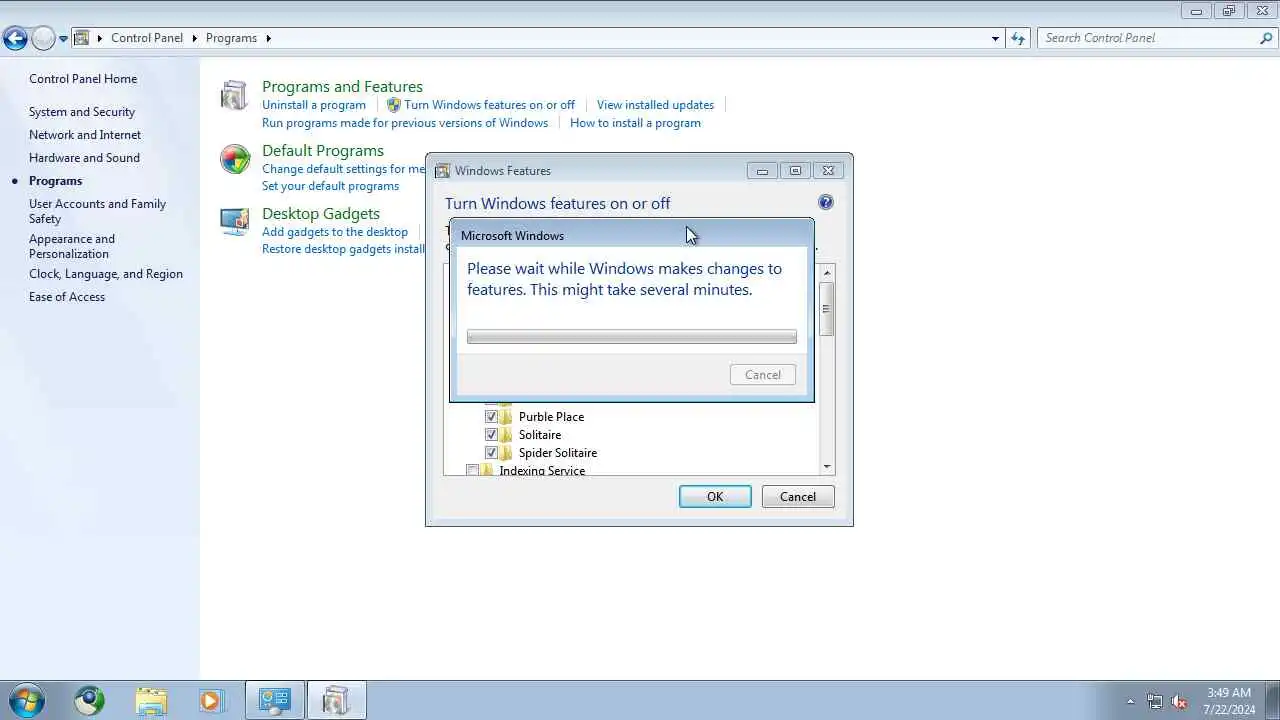Click Programs in the breadcrumb
The height and width of the screenshot is (720, 1280).
click(231, 38)
